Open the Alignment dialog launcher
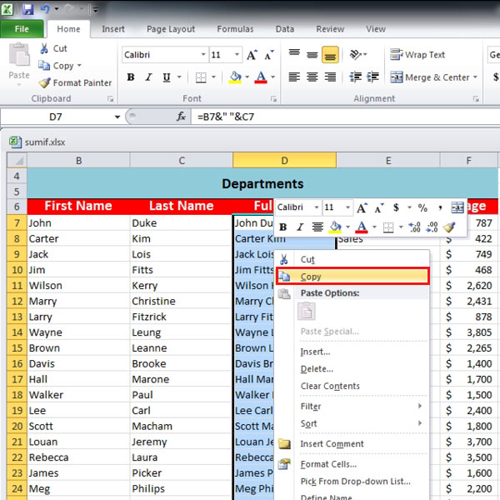Image resolution: width=500 pixels, height=500 pixels. coord(476,99)
